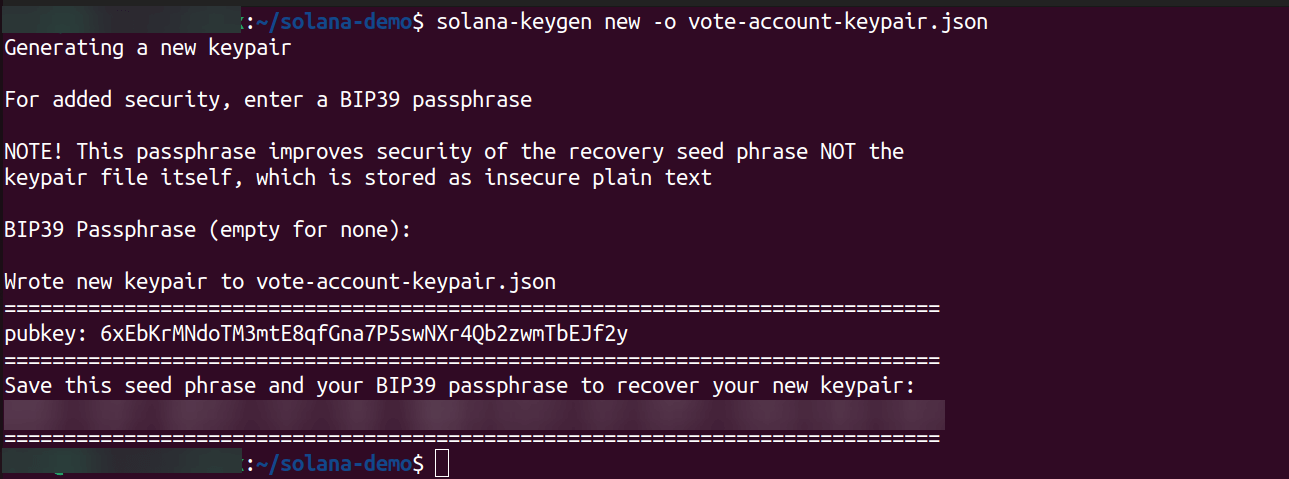
Task: Click the last equals separator under the seed phrase
Action: 472,438
